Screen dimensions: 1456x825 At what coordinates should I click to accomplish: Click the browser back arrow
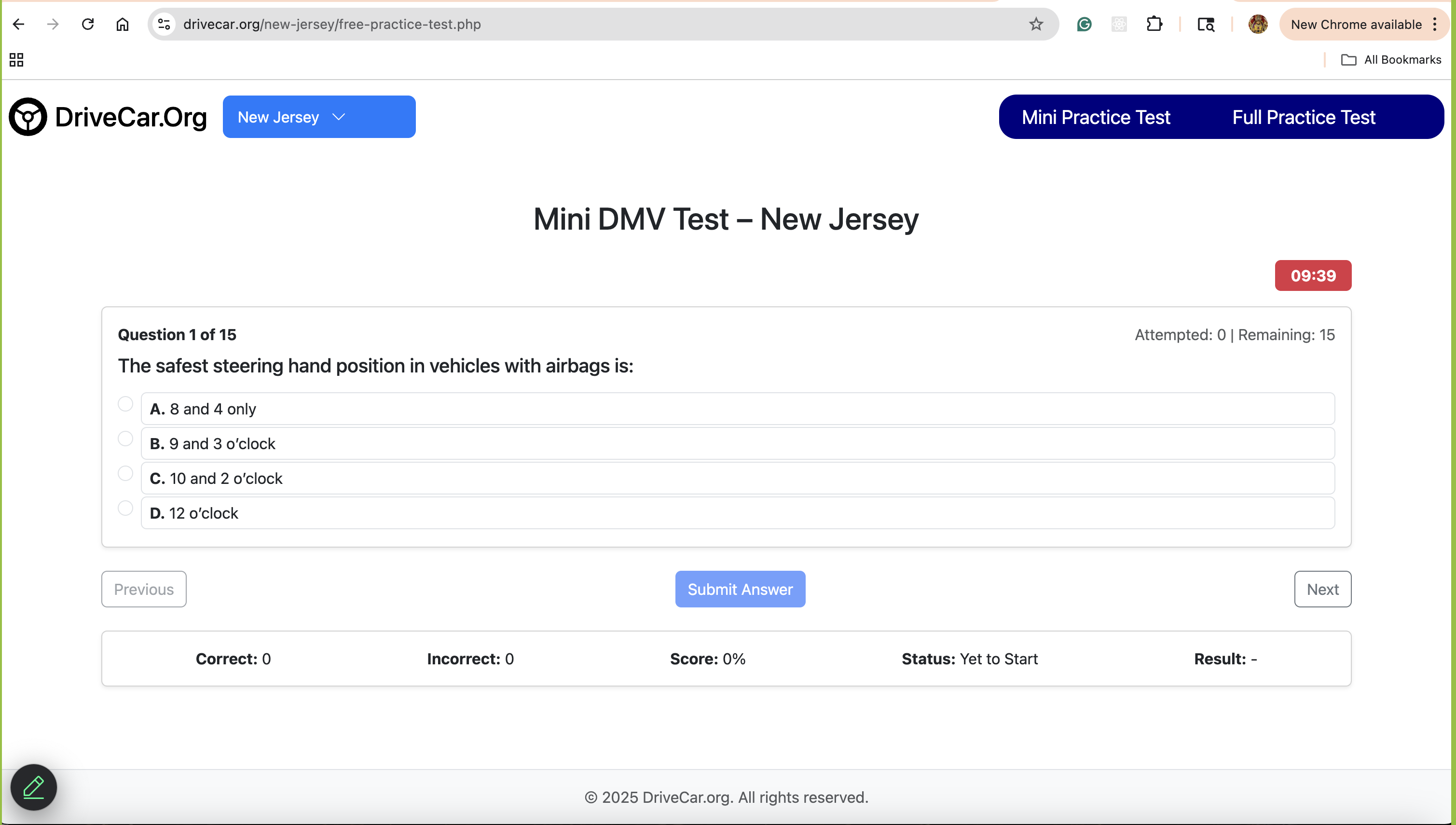click(18, 25)
